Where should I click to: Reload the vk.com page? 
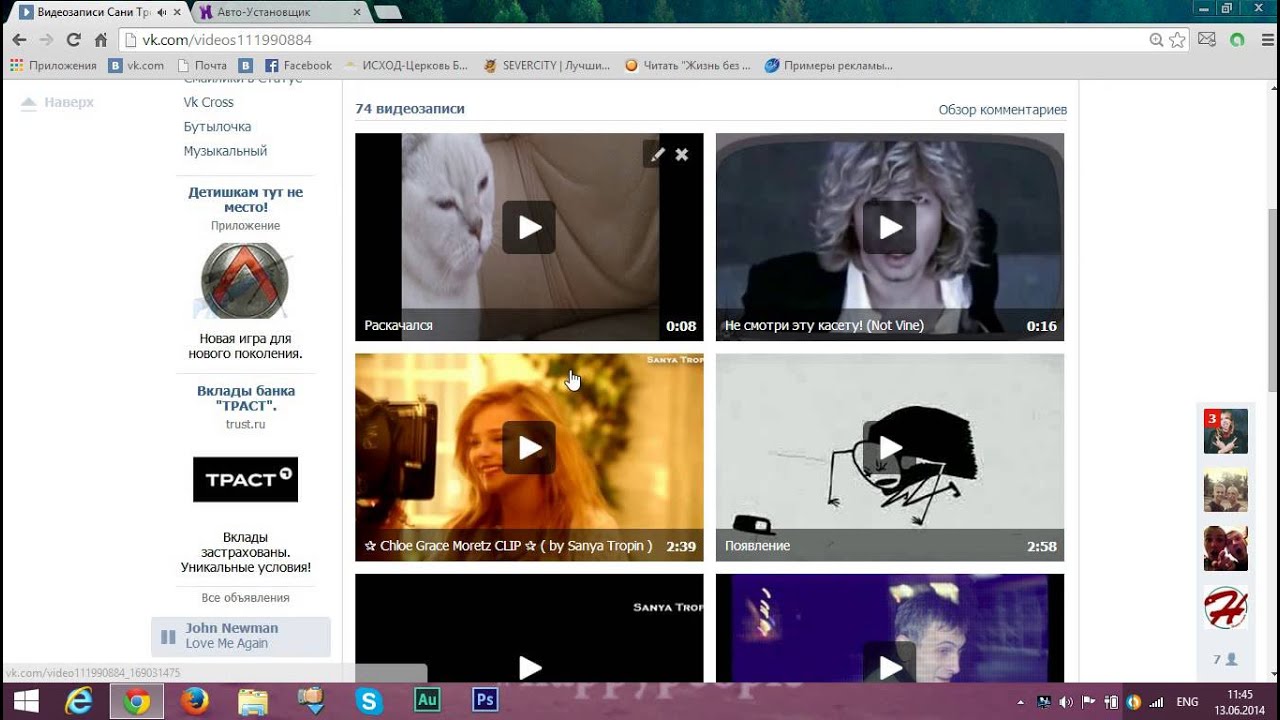[x=73, y=40]
